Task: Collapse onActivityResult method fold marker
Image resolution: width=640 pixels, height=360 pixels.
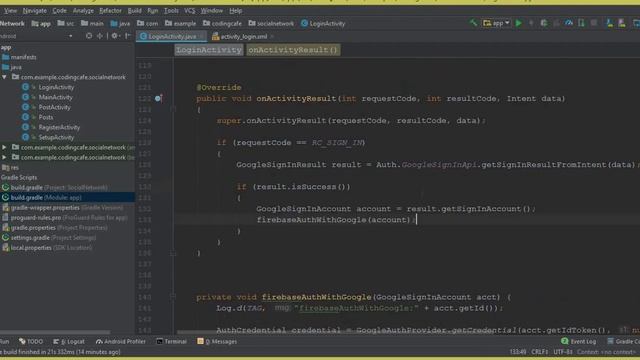Action: [173, 109]
